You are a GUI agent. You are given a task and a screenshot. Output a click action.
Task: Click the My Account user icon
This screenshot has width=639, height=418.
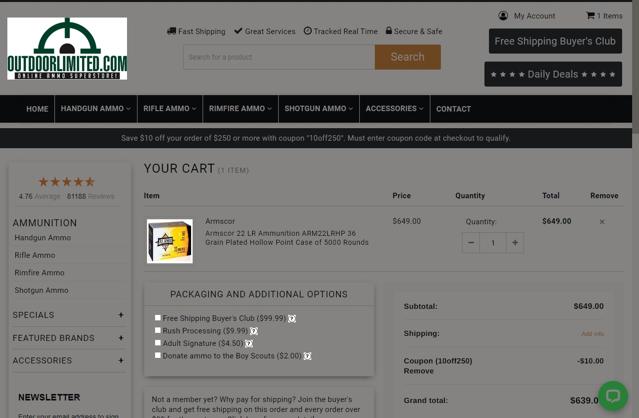coord(503,15)
